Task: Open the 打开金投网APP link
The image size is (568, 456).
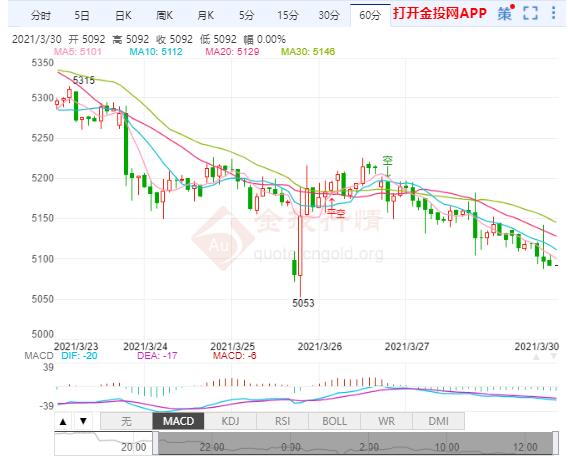Action: pos(439,13)
